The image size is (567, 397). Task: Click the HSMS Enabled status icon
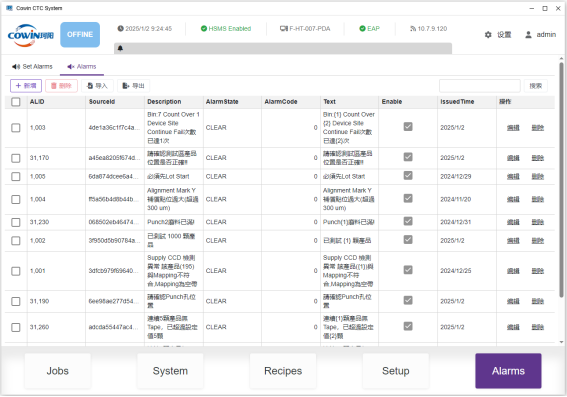(x=204, y=29)
